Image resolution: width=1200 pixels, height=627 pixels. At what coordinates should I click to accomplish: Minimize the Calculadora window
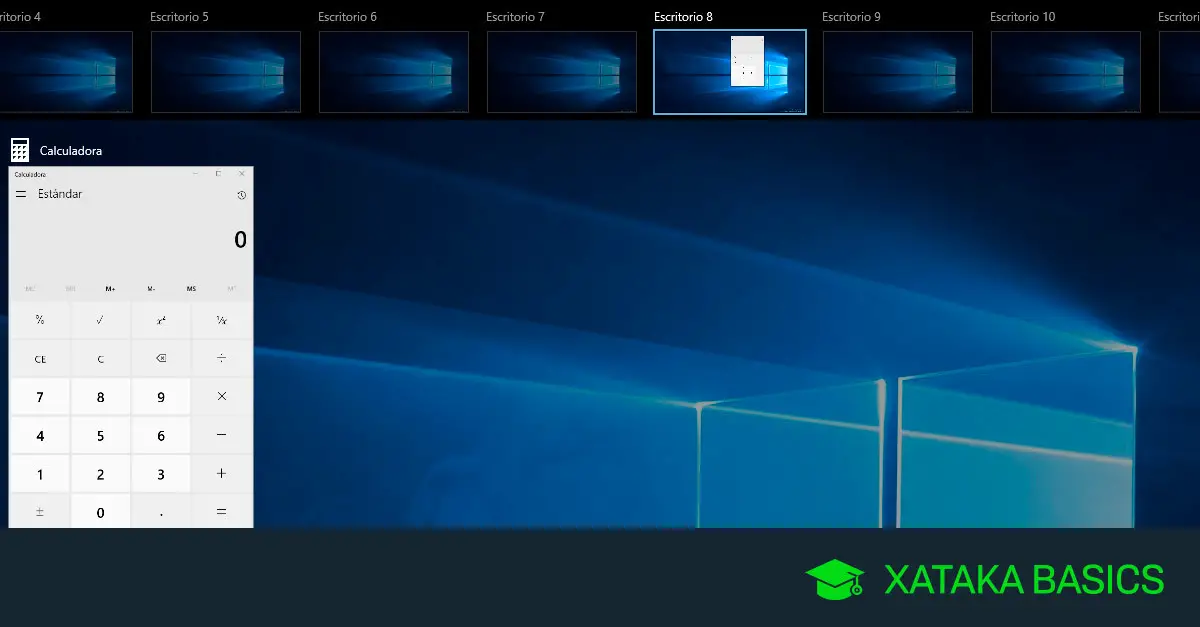pos(196,174)
